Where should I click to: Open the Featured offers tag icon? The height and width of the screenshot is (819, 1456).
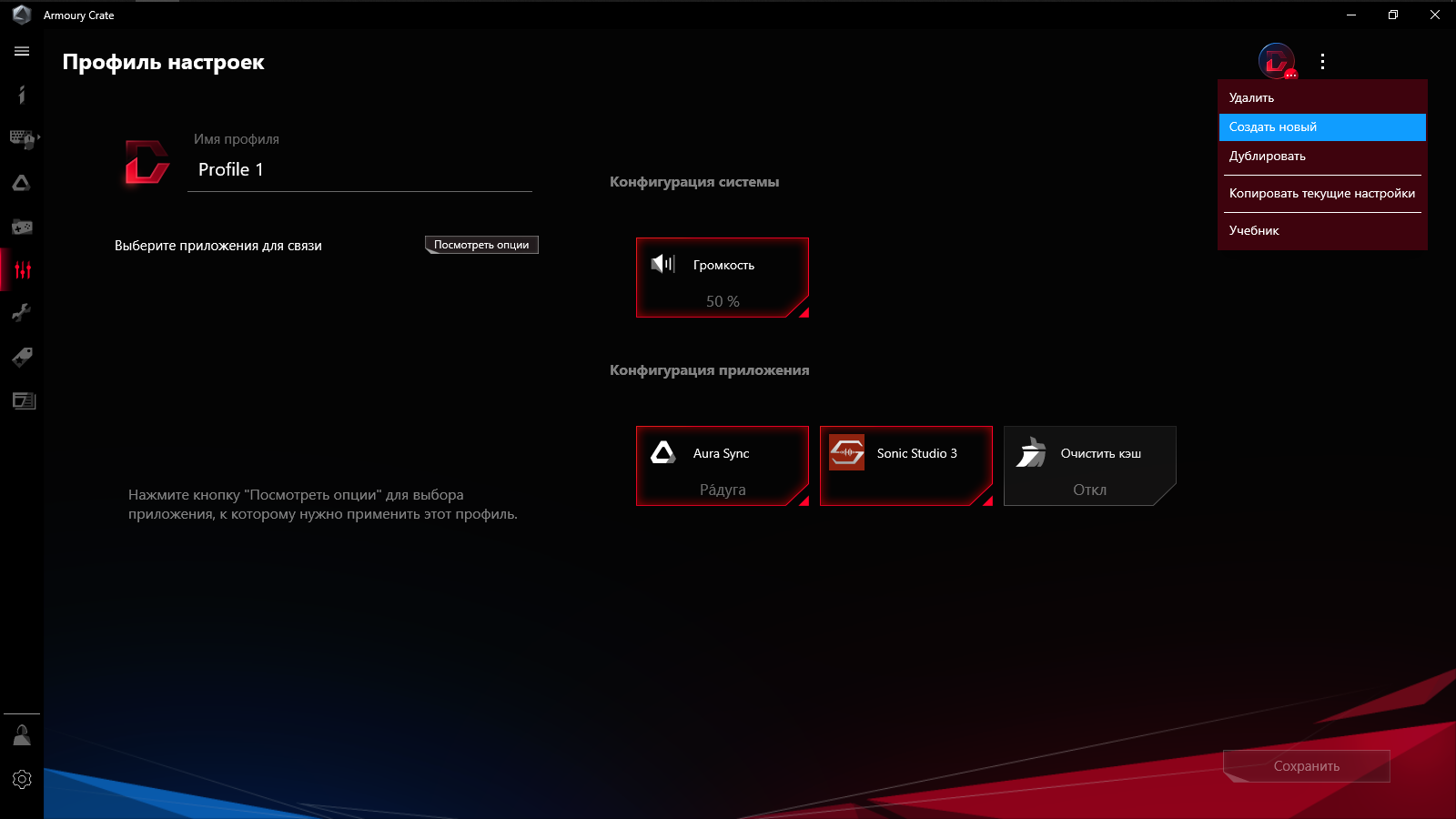click(22, 357)
